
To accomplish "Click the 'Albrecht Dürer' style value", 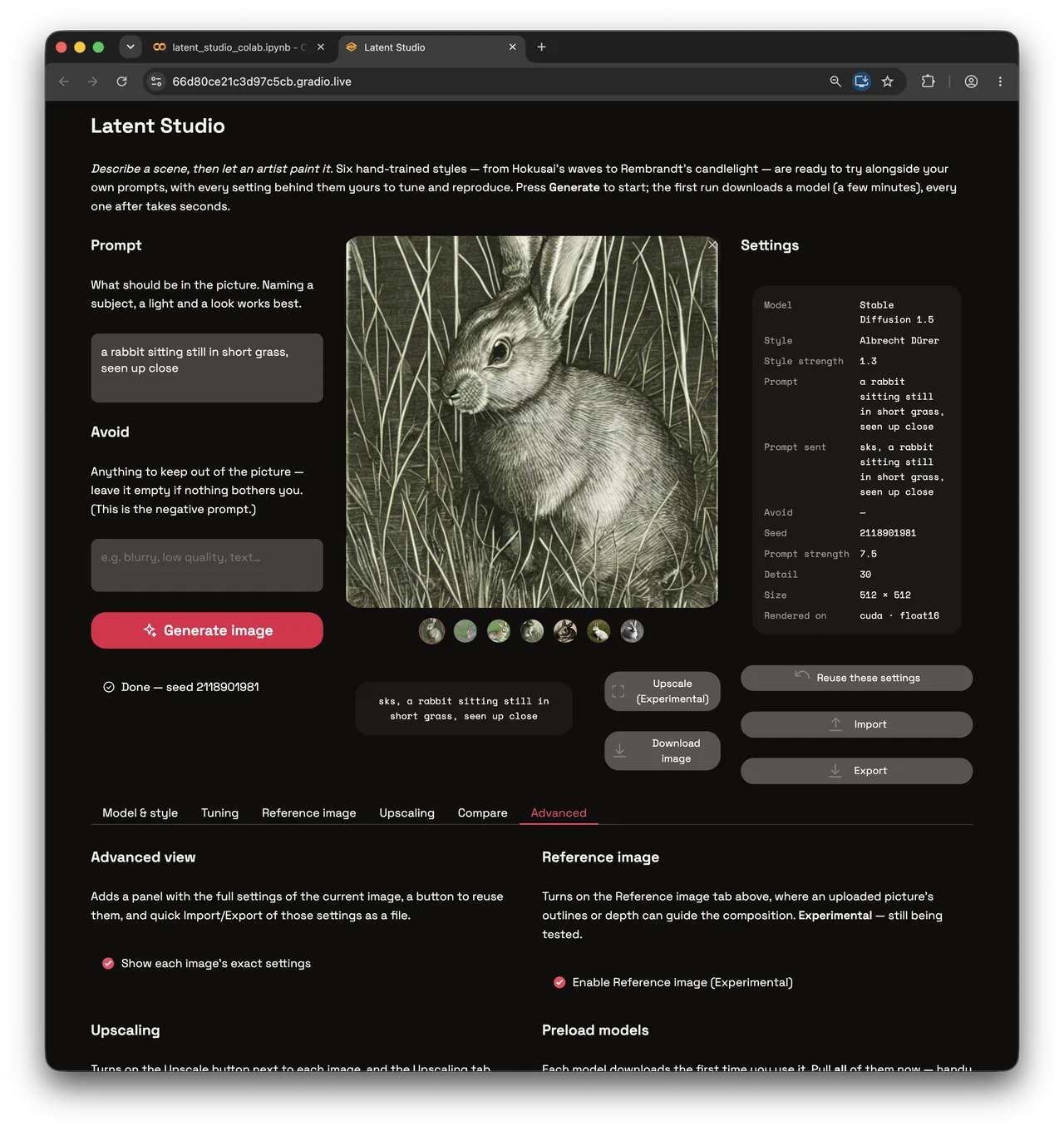I will 899,340.
